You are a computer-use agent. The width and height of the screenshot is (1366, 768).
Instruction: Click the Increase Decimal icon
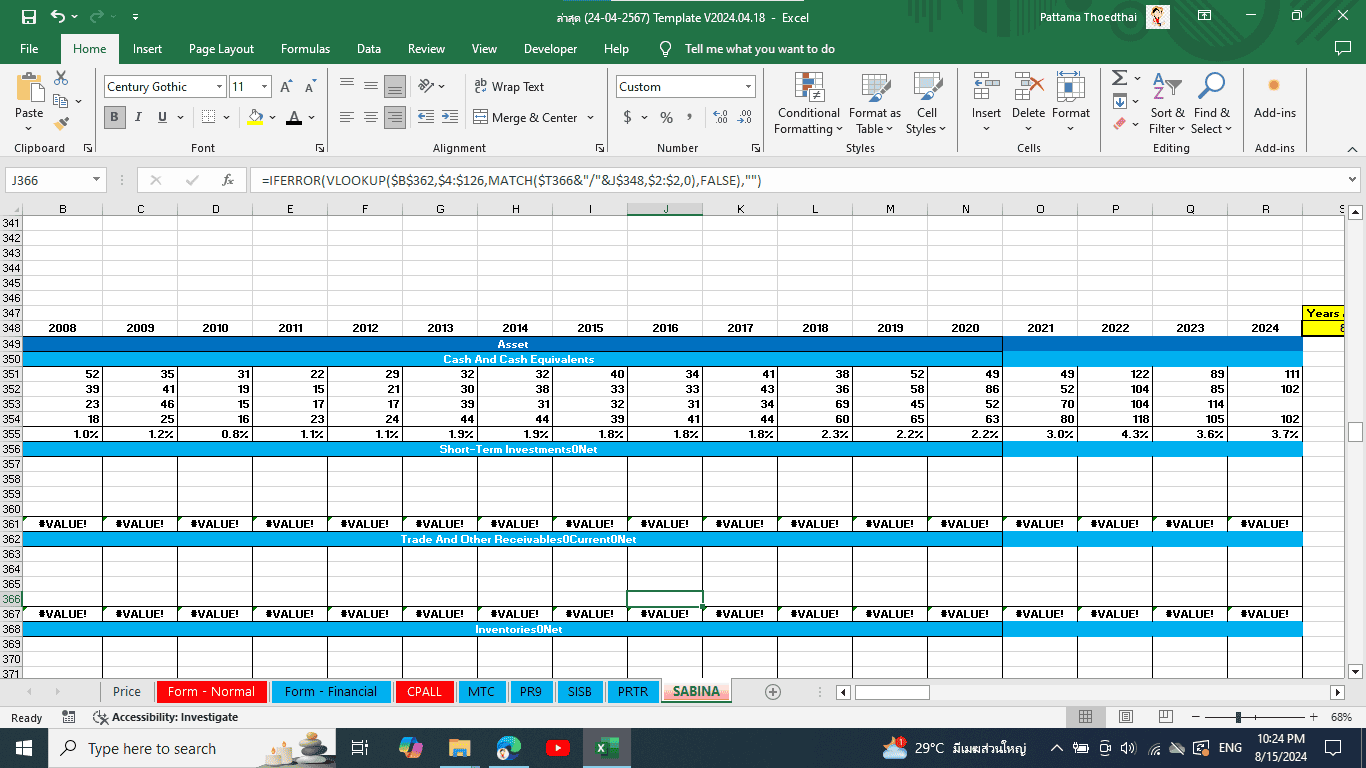point(720,117)
